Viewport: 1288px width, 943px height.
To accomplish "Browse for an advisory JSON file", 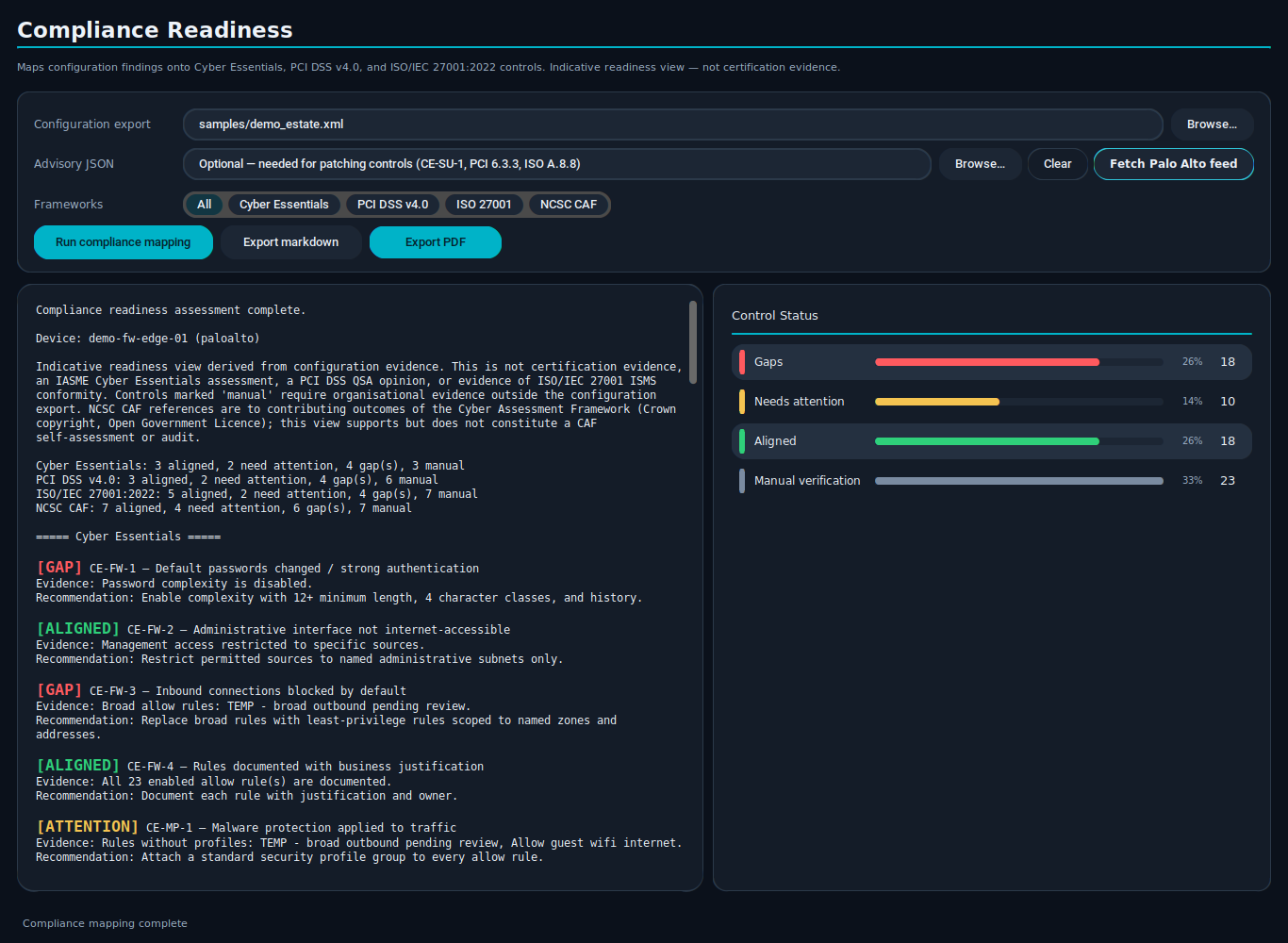I will pos(980,164).
